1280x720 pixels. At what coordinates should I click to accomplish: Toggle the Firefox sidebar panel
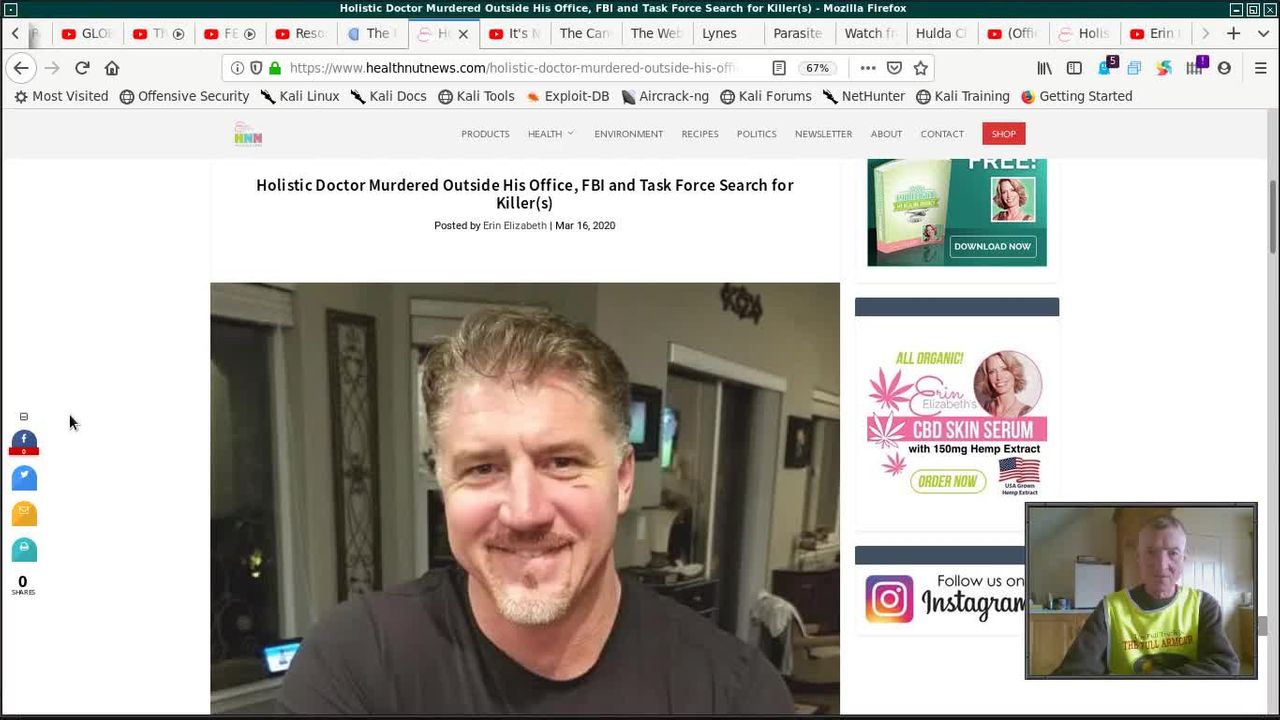[1074, 68]
